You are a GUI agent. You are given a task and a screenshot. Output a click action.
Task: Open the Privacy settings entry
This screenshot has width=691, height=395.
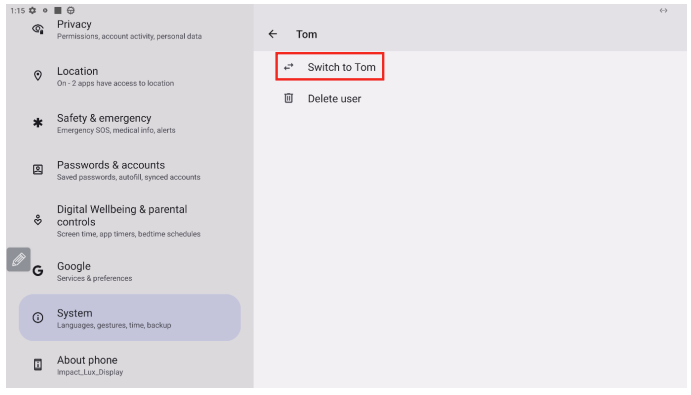(130, 30)
